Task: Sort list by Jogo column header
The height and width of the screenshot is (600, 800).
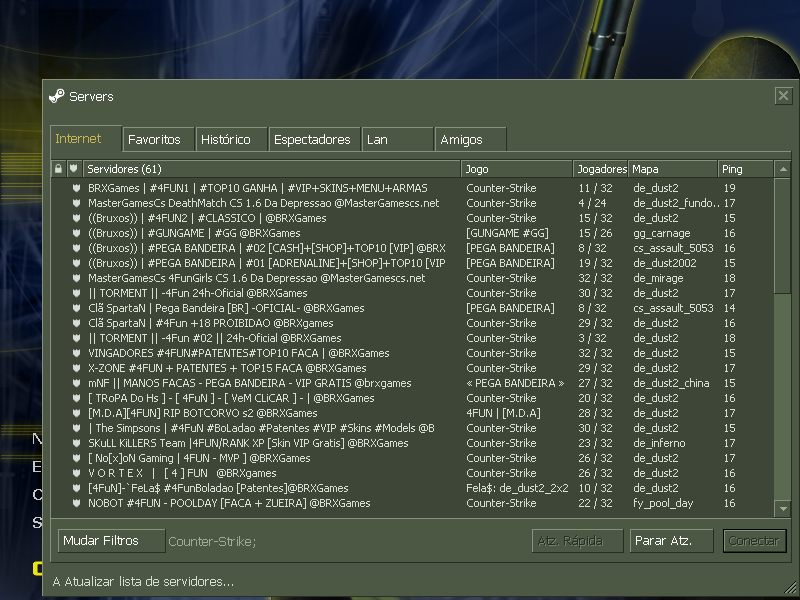Action: [x=516, y=168]
